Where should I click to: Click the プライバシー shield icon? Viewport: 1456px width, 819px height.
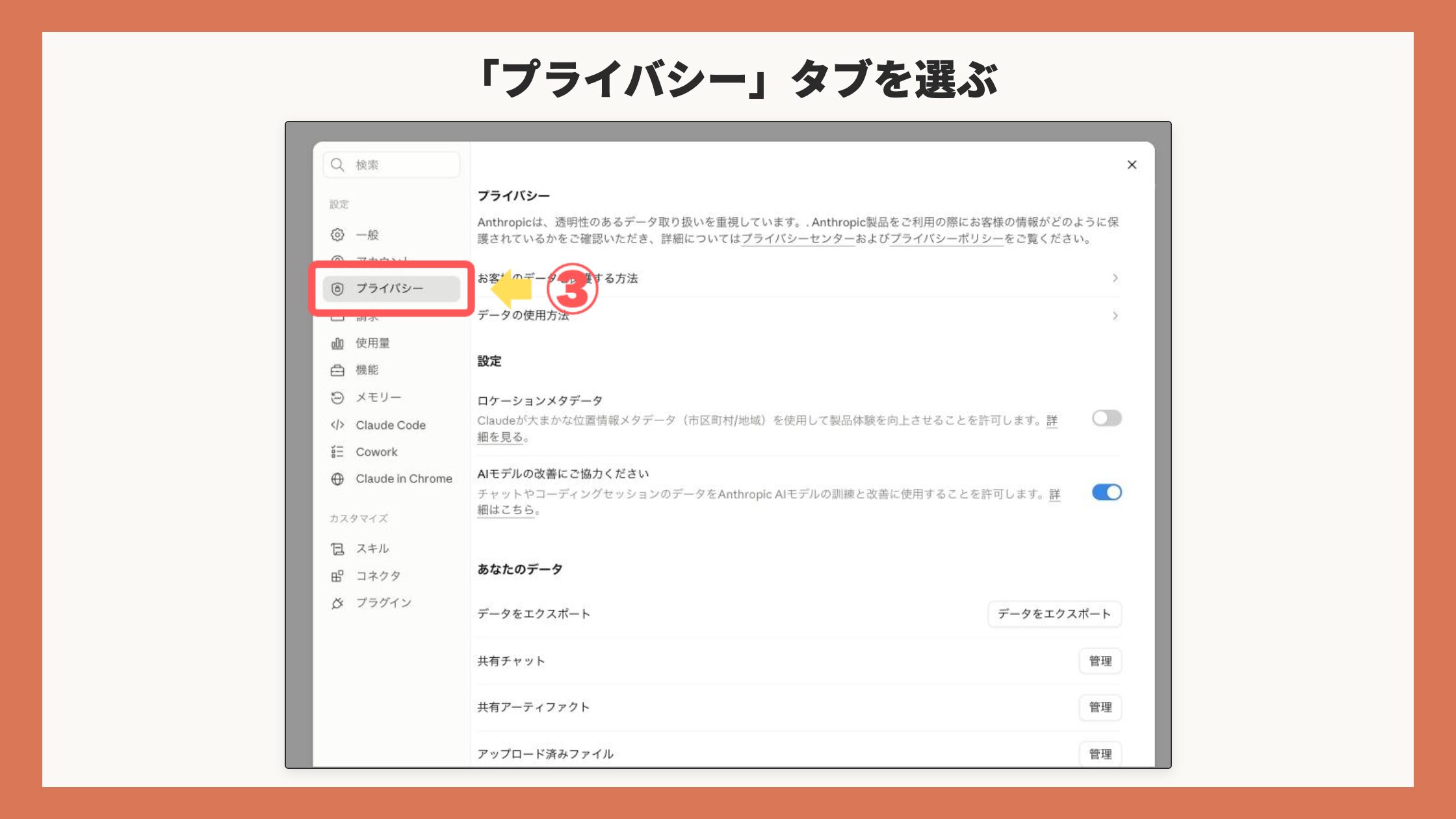click(337, 289)
